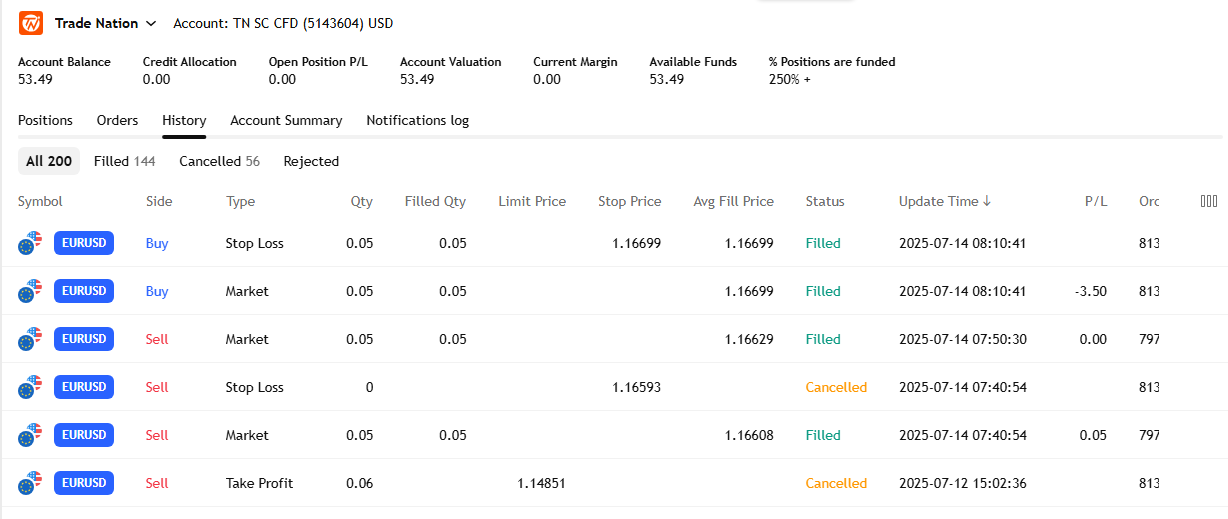1228x519 pixels.
Task: Click the flag icon on 07:50:30 Sell row
Action: coord(31,339)
